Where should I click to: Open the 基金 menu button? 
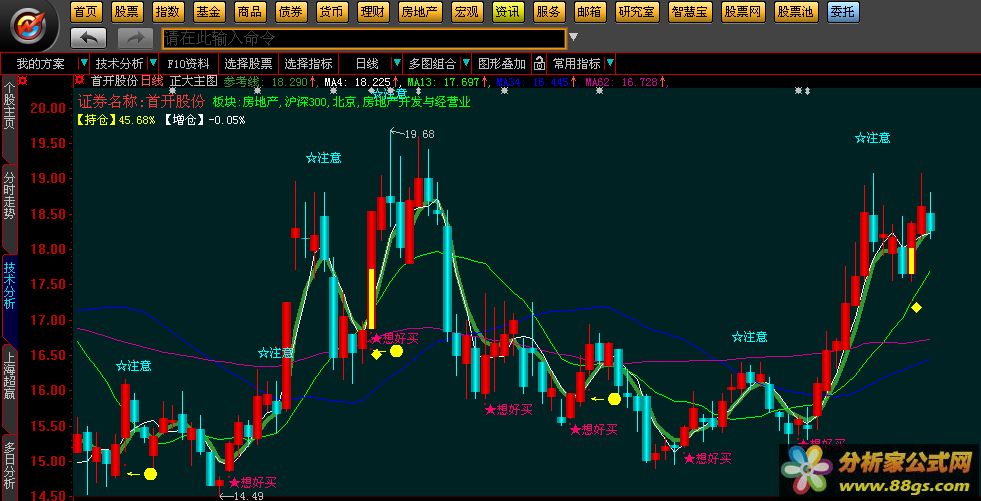210,11
